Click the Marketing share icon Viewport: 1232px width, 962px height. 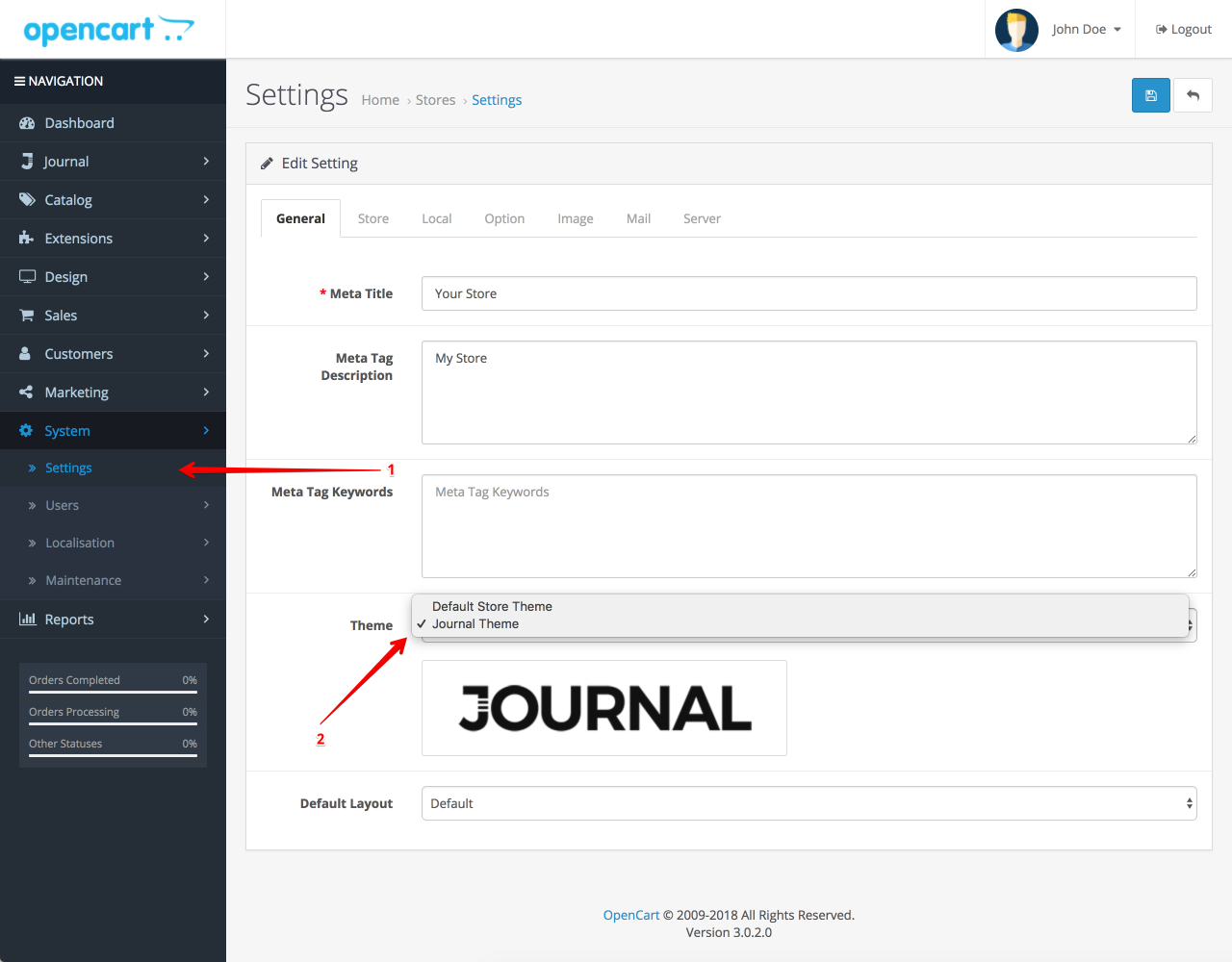pyautogui.click(x=26, y=392)
